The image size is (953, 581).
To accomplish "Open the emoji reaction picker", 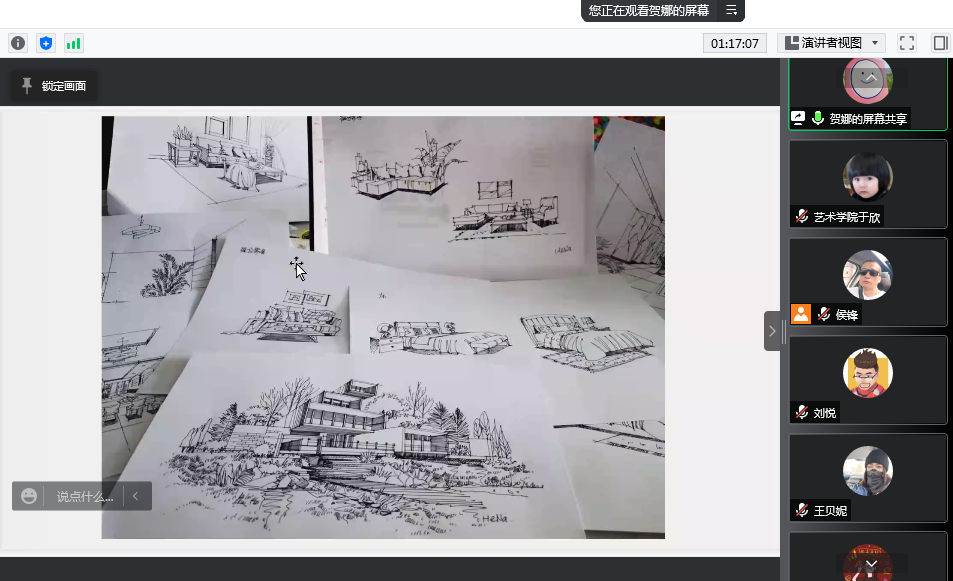I will coord(29,496).
